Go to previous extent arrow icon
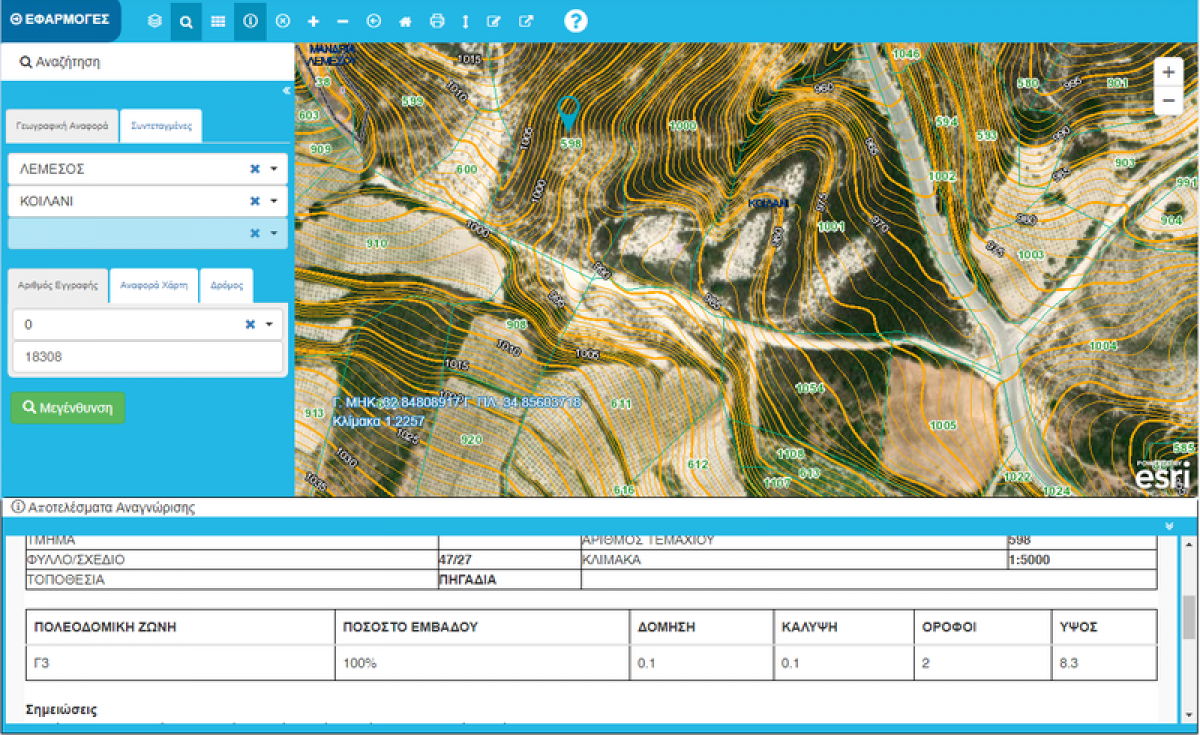The height and width of the screenshot is (735, 1200). click(374, 21)
